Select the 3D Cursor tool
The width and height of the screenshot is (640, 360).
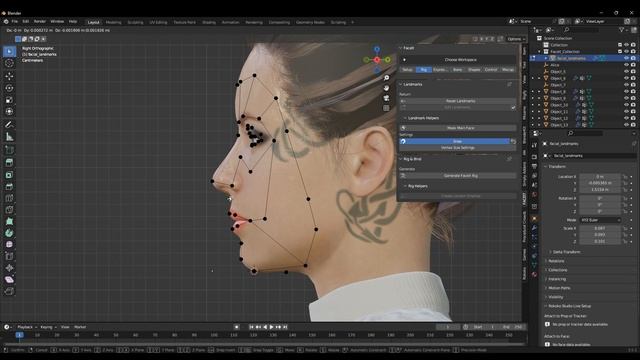pyautogui.click(x=9, y=63)
